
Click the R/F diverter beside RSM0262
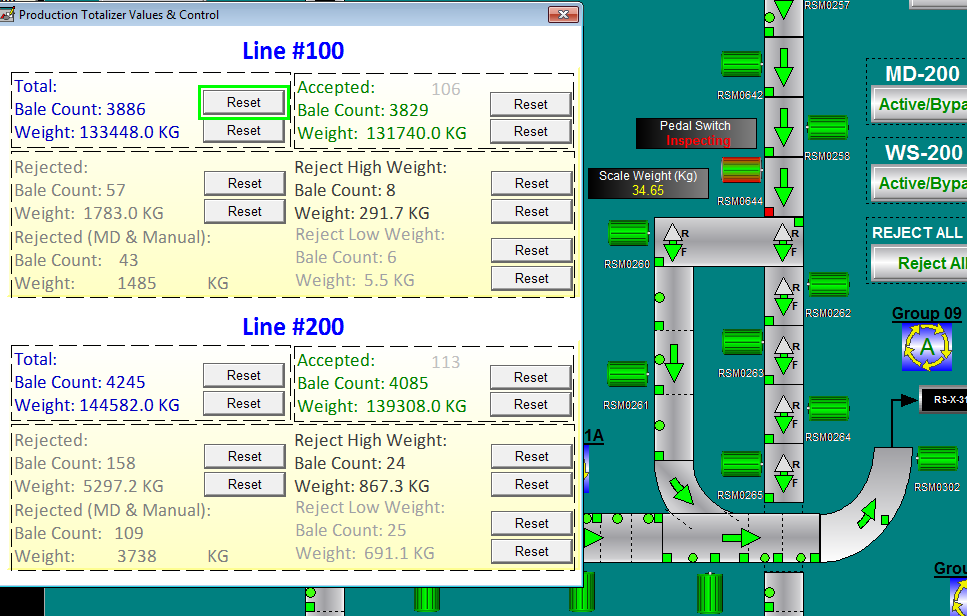tap(787, 296)
